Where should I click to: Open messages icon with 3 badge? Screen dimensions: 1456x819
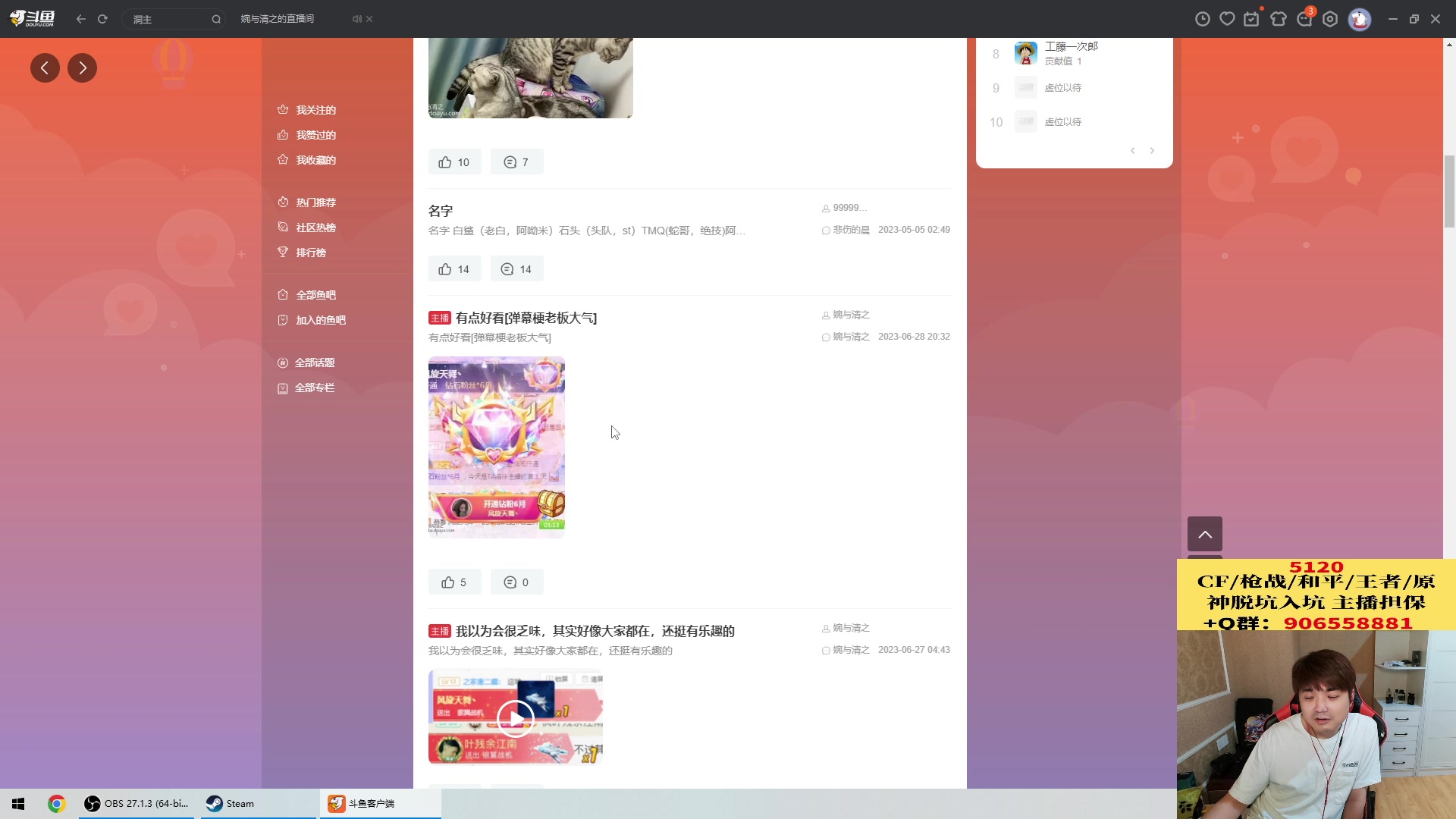1305,19
